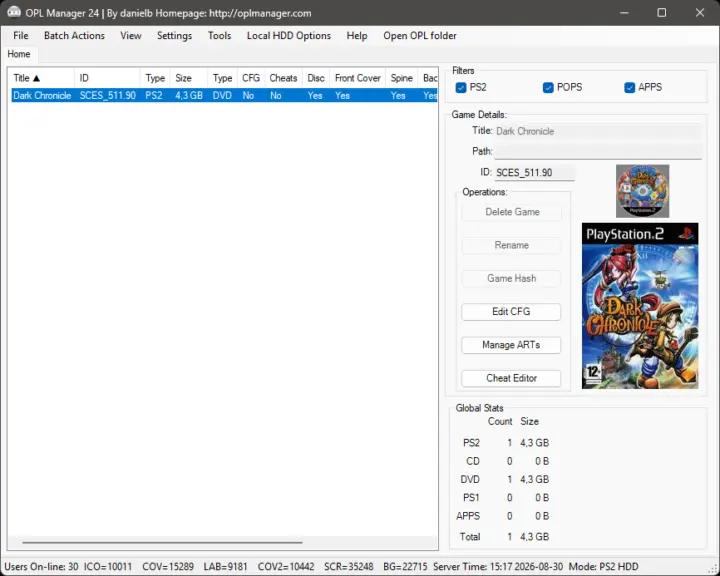Open the Batch Actions menu
The image size is (720, 576).
pos(74,35)
